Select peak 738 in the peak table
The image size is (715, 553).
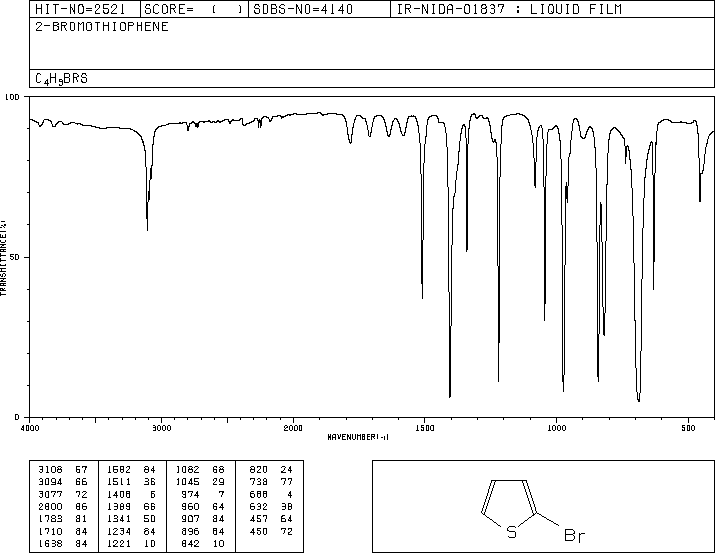point(271,482)
